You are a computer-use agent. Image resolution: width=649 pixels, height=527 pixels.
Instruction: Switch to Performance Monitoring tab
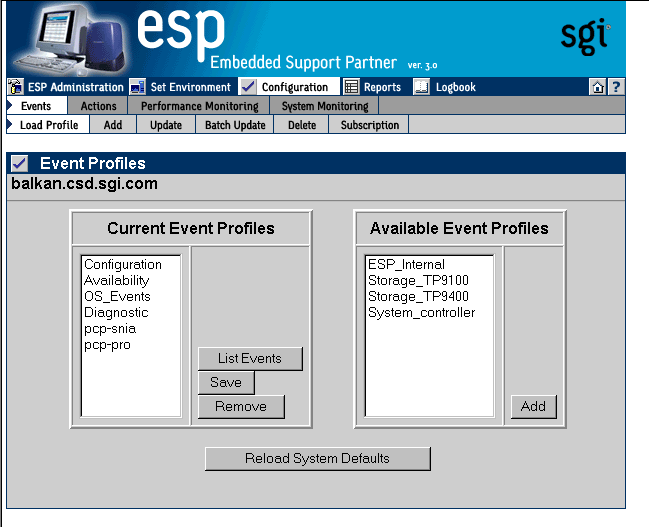[x=200, y=106]
